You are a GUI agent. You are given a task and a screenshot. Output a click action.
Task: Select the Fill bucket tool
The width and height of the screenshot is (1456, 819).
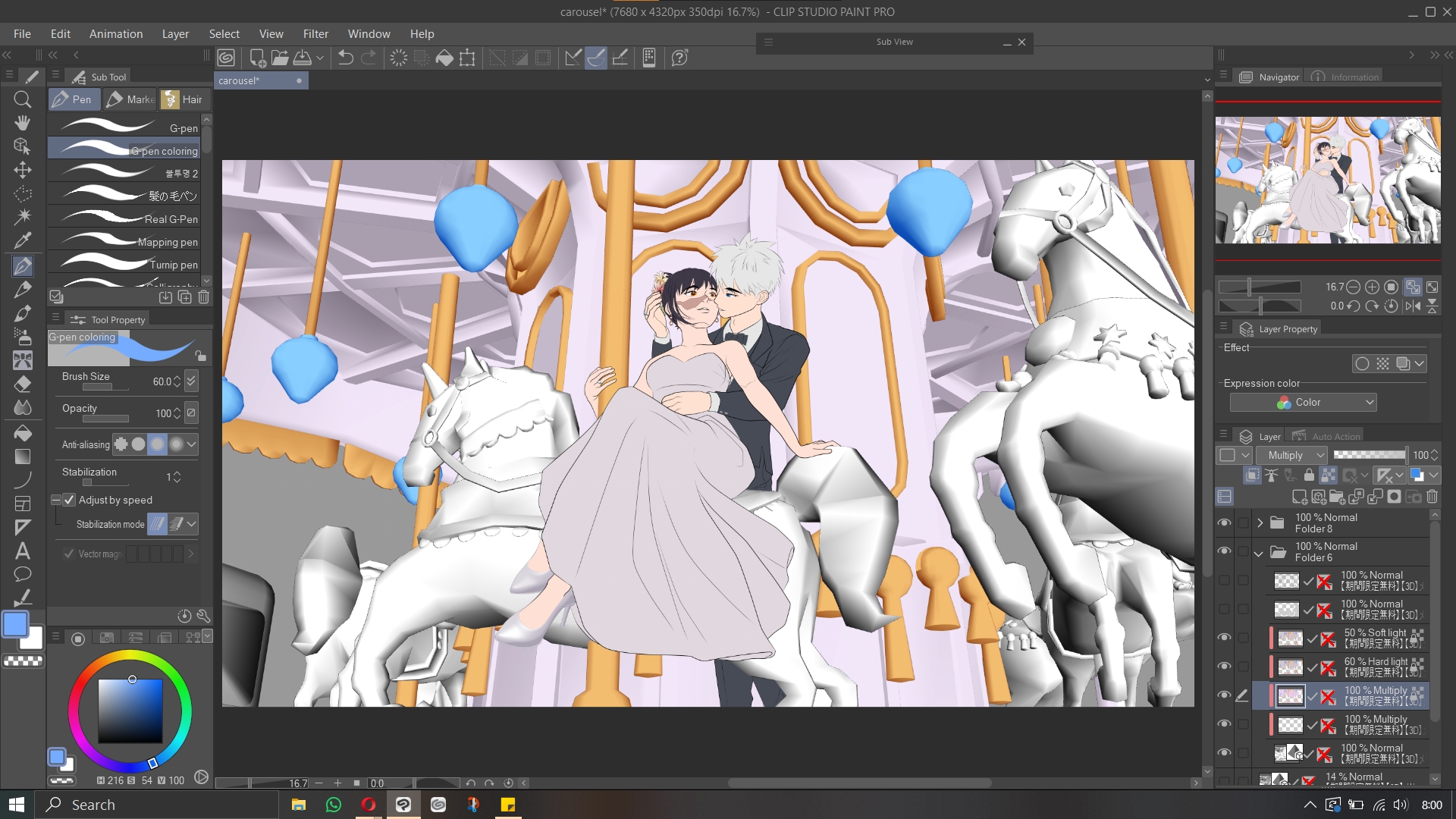(x=22, y=432)
